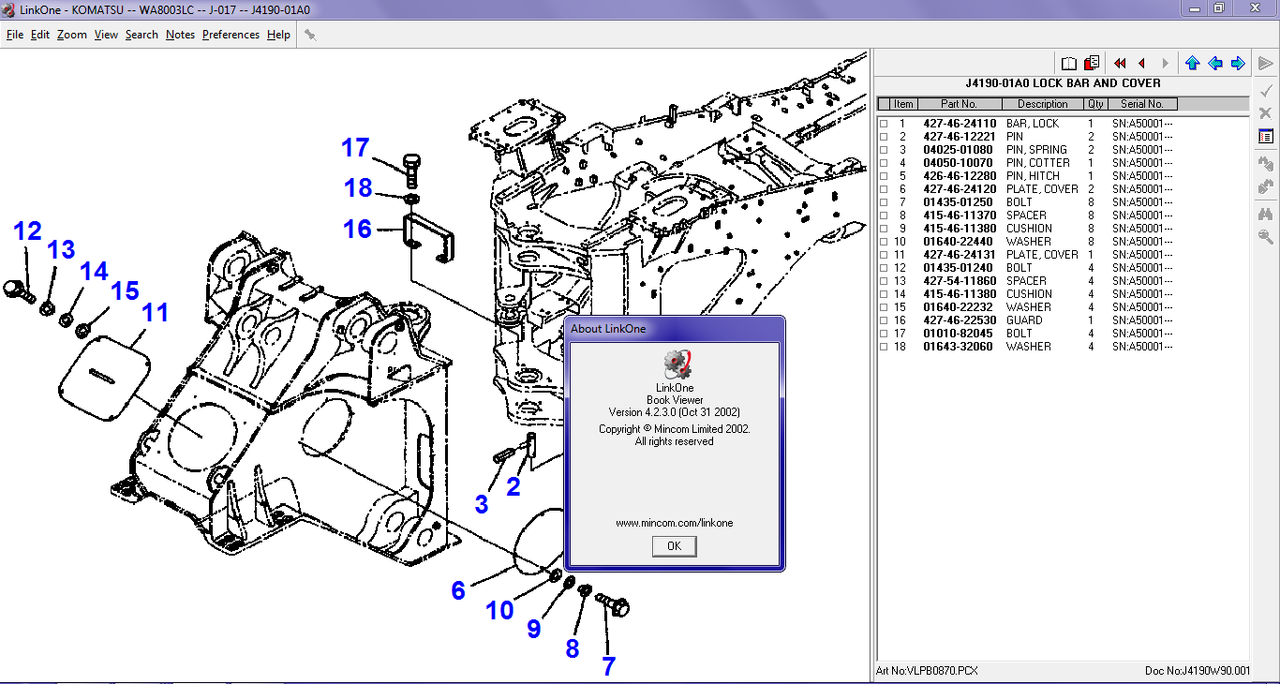
Task: Select part number 01640-22440
Action: tap(958, 242)
